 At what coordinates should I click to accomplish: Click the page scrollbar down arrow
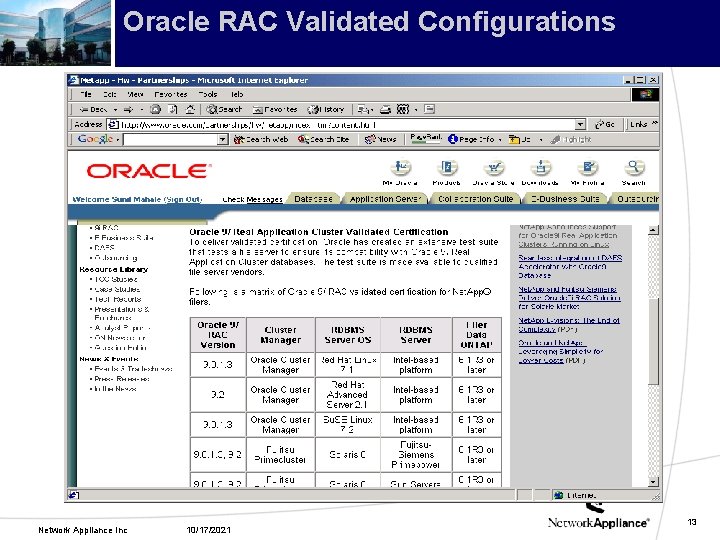click(653, 482)
